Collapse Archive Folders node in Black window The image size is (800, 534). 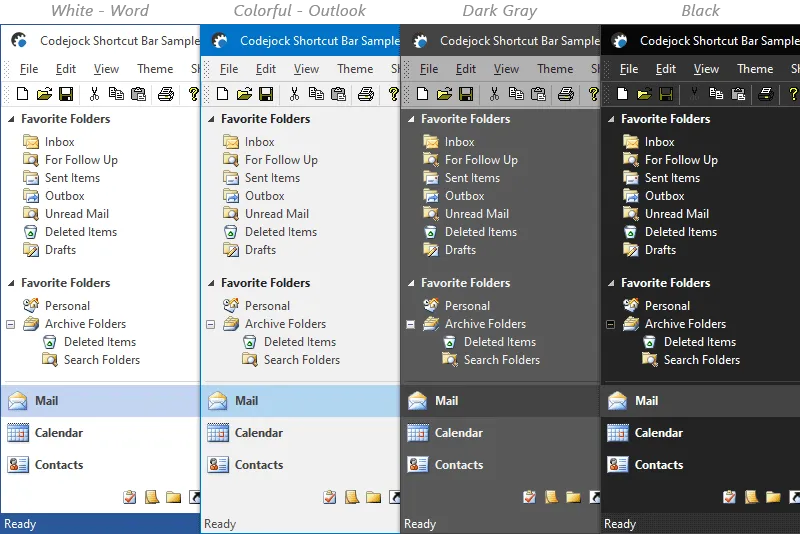(x=610, y=324)
